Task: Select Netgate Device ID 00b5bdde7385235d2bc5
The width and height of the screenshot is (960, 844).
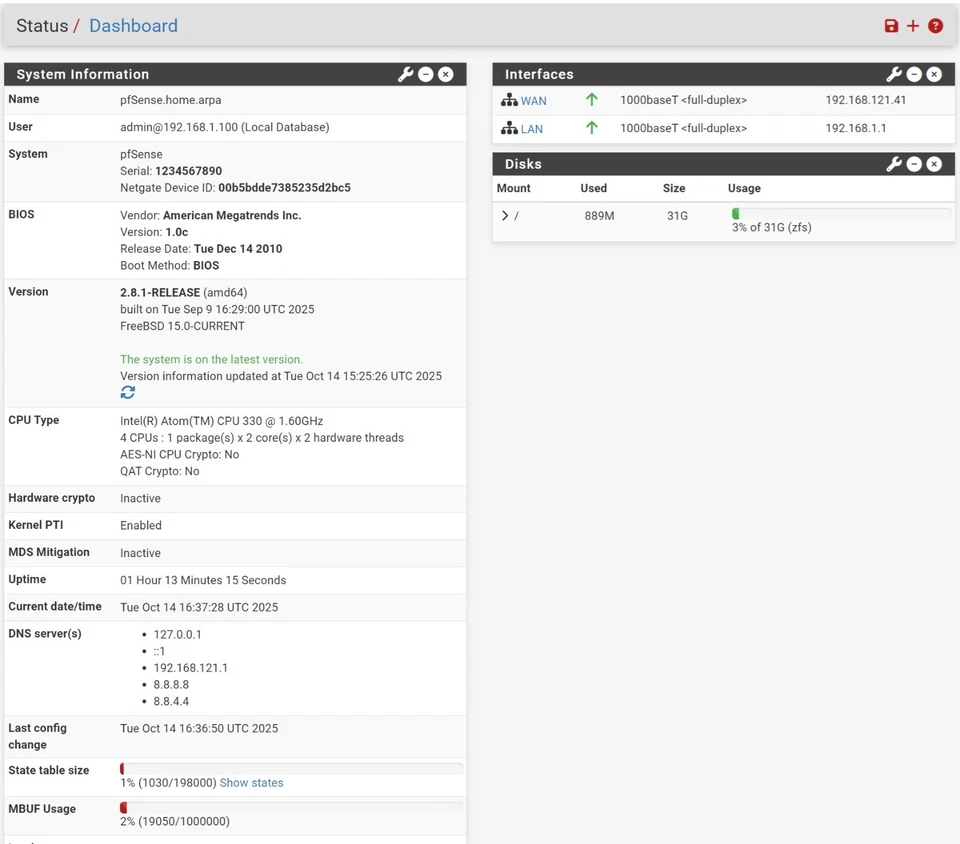Action: [285, 187]
